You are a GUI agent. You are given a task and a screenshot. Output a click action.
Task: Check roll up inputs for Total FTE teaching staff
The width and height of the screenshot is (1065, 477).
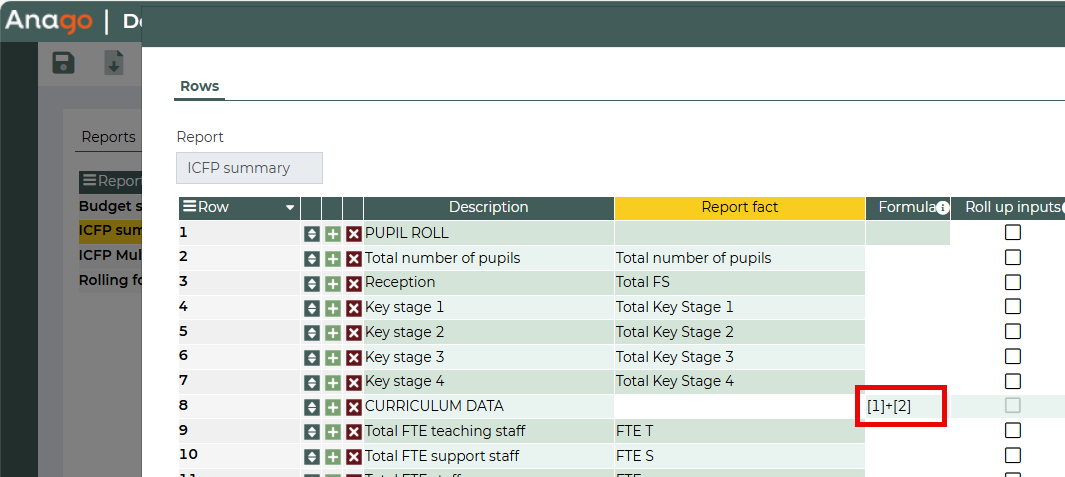(x=1013, y=430)
